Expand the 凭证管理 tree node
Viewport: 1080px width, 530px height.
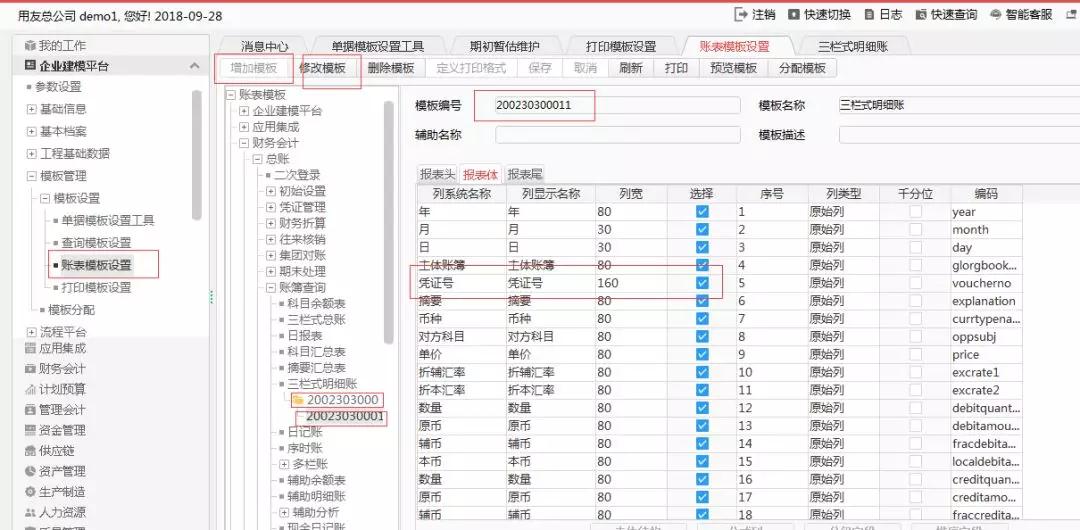(x=271, y=207)
